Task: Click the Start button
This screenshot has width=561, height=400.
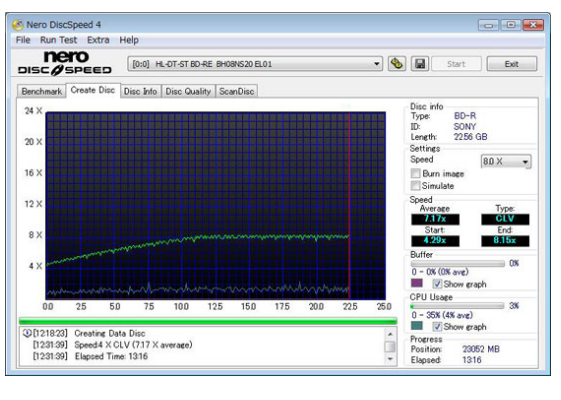Action: [x=456, y=64]
